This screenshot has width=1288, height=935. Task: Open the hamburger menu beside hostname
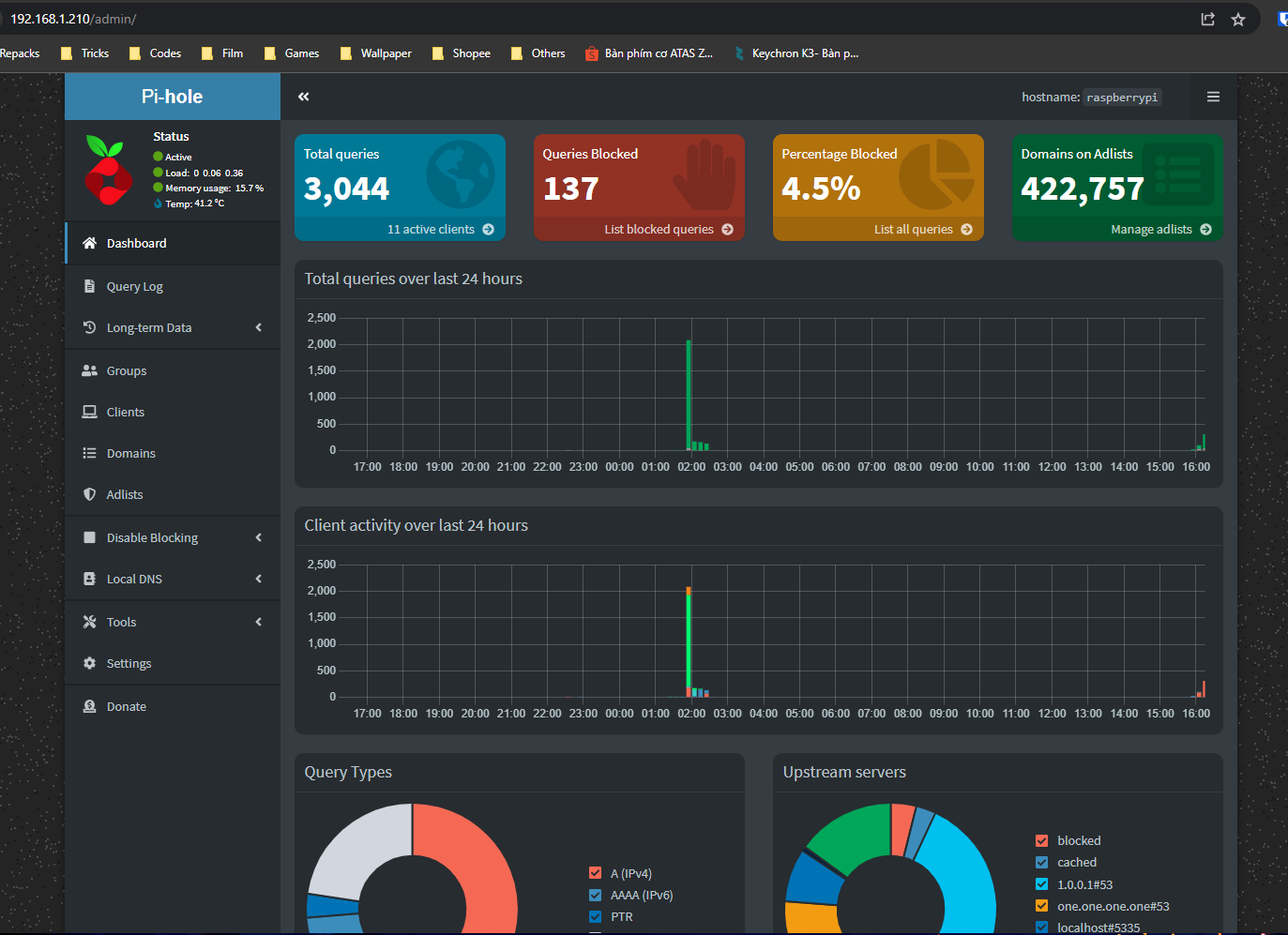click(1213, 97)
